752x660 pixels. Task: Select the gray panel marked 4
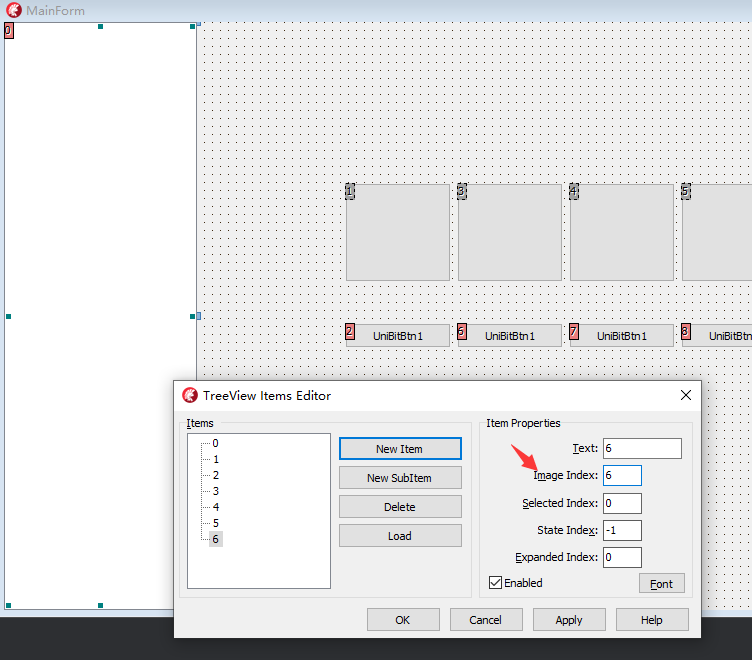(x=622, y=232)
